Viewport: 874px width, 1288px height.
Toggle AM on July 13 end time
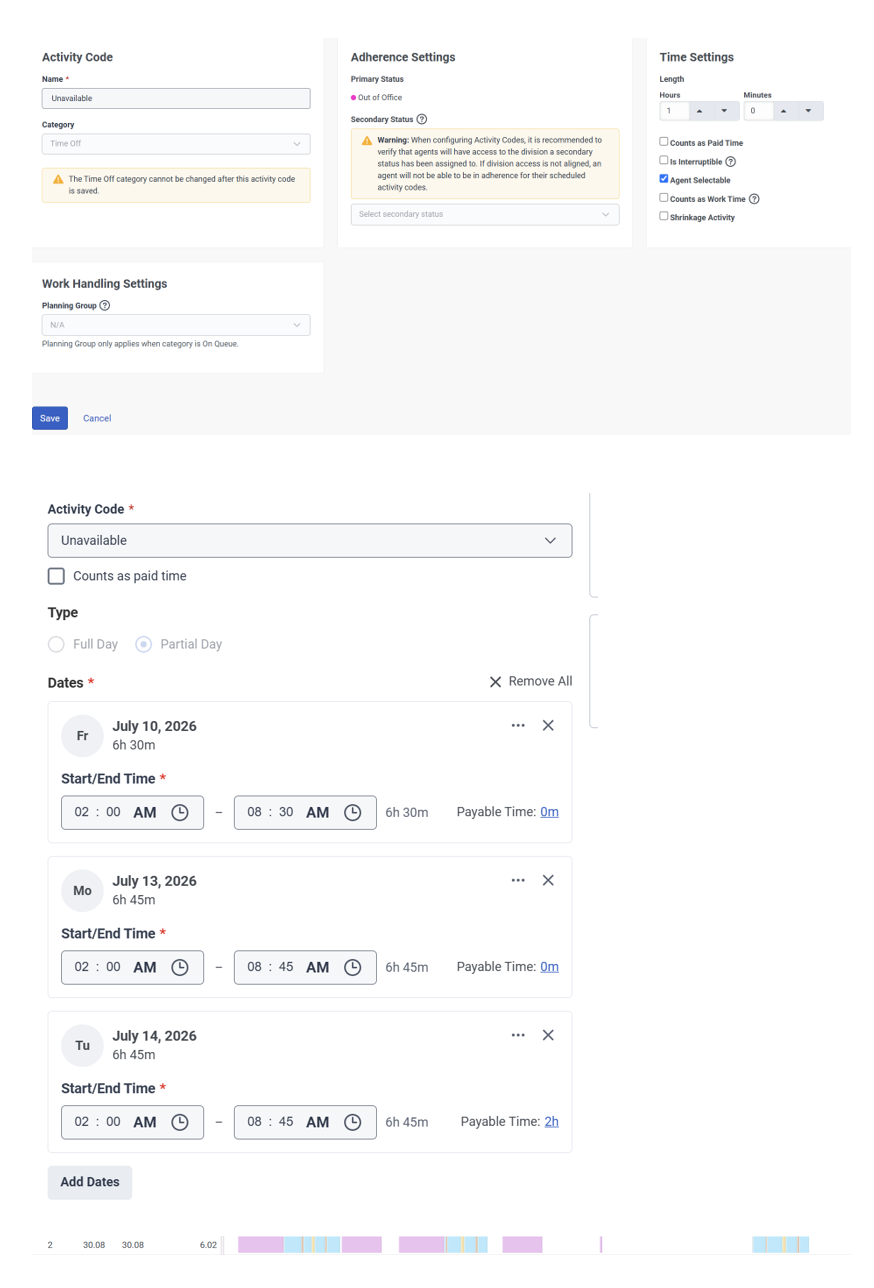[318, 968]
